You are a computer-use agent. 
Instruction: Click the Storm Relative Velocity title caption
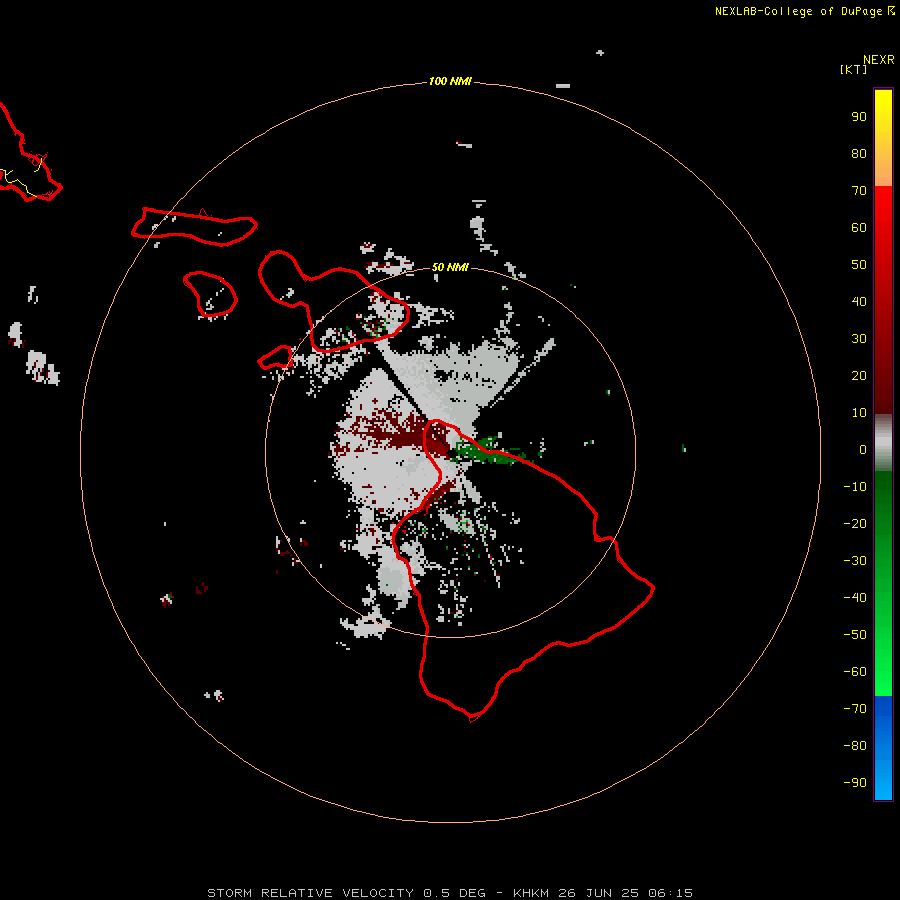[x=450, y=893]
